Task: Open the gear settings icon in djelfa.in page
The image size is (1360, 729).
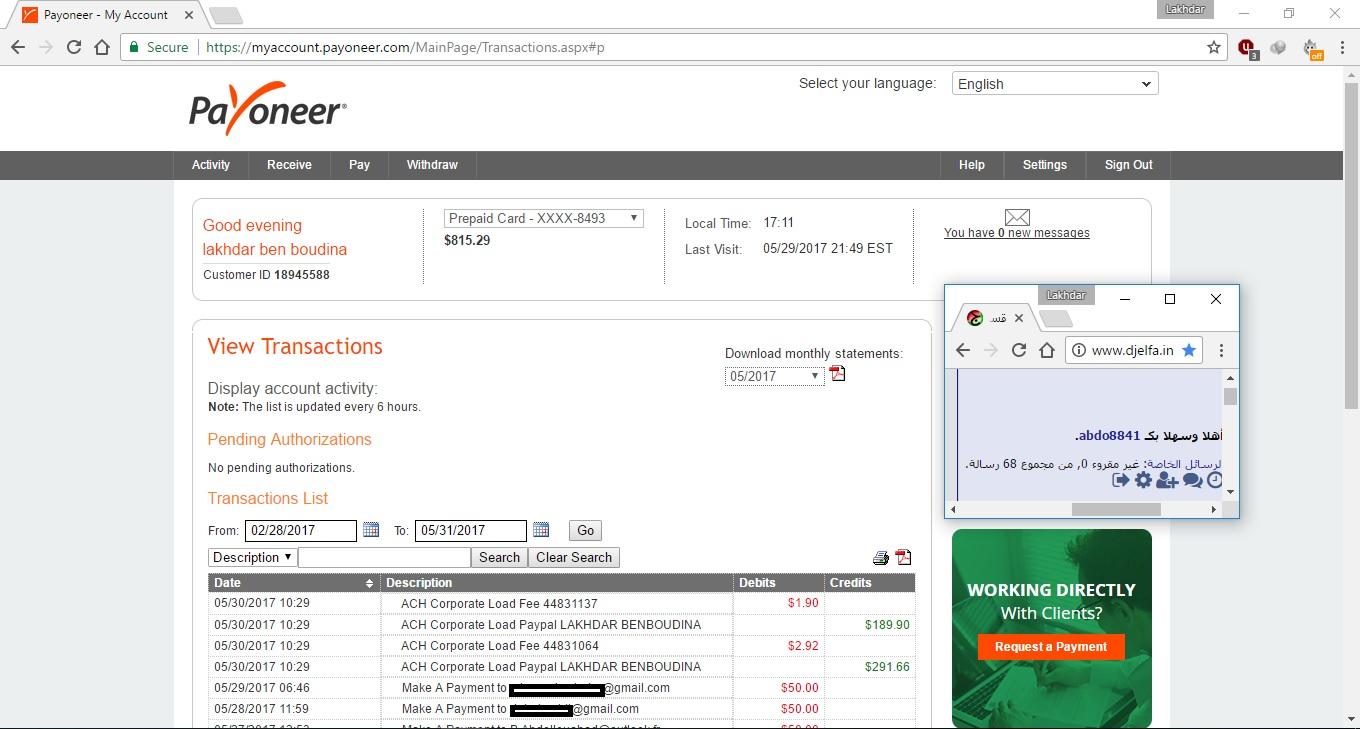Action: (x=1143, y=480)
